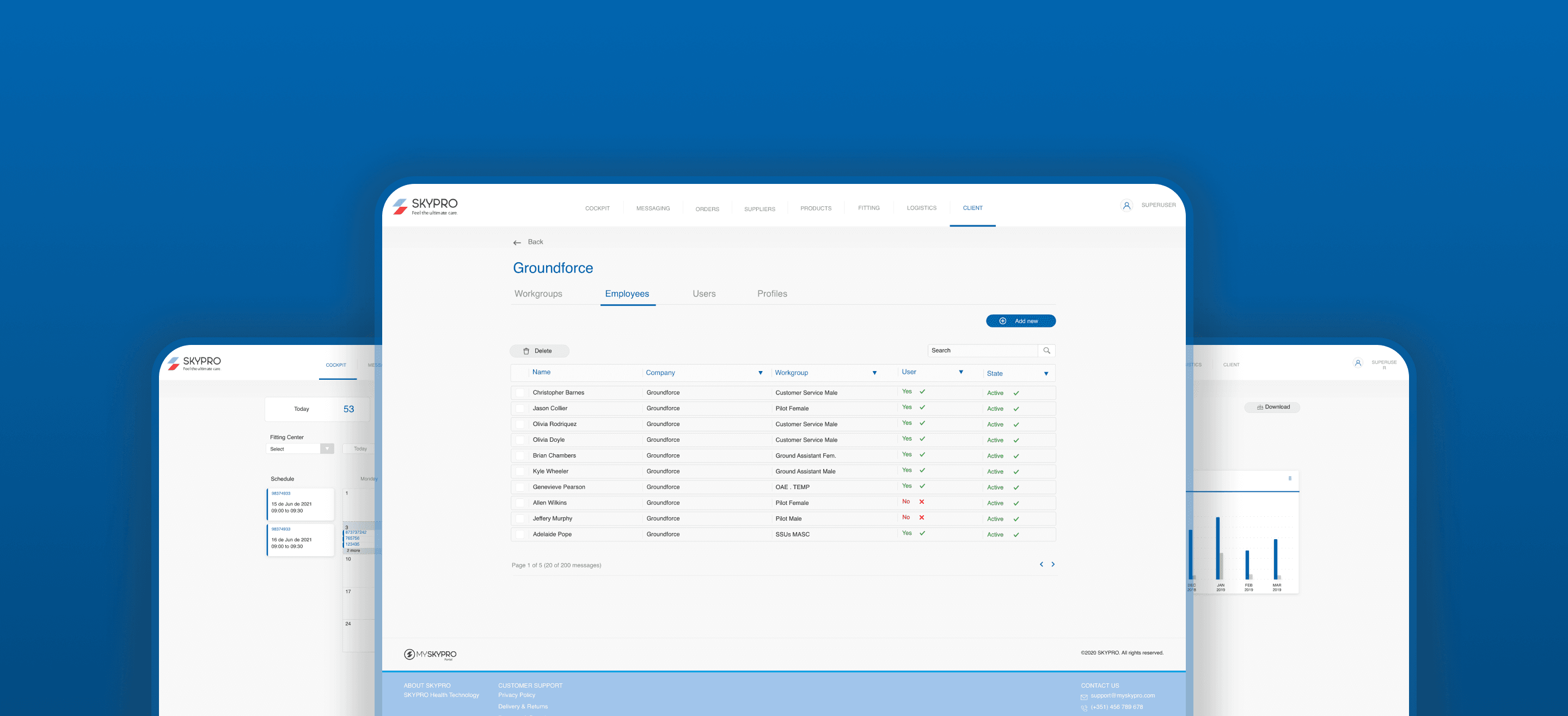Select checkbox for Allen Wilkins
1568x716 pixels.
(520, 503)
